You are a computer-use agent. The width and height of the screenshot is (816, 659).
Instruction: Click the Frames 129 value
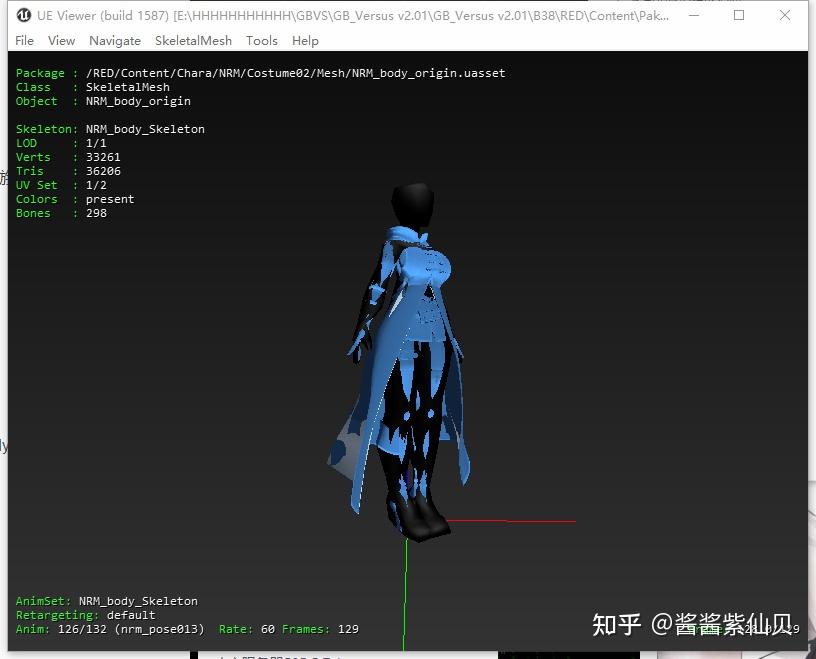click(x=348, y=629)
